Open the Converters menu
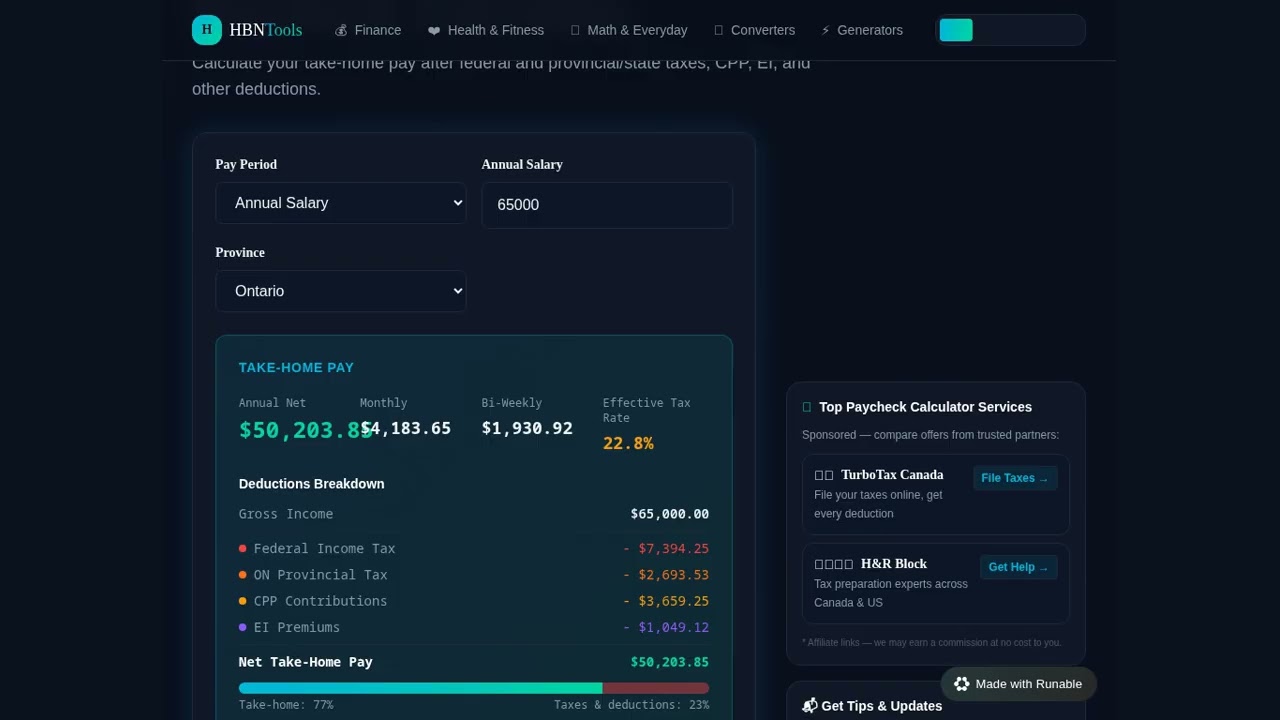Screen dimensions: 1280x720 click(x=755, y=30)
